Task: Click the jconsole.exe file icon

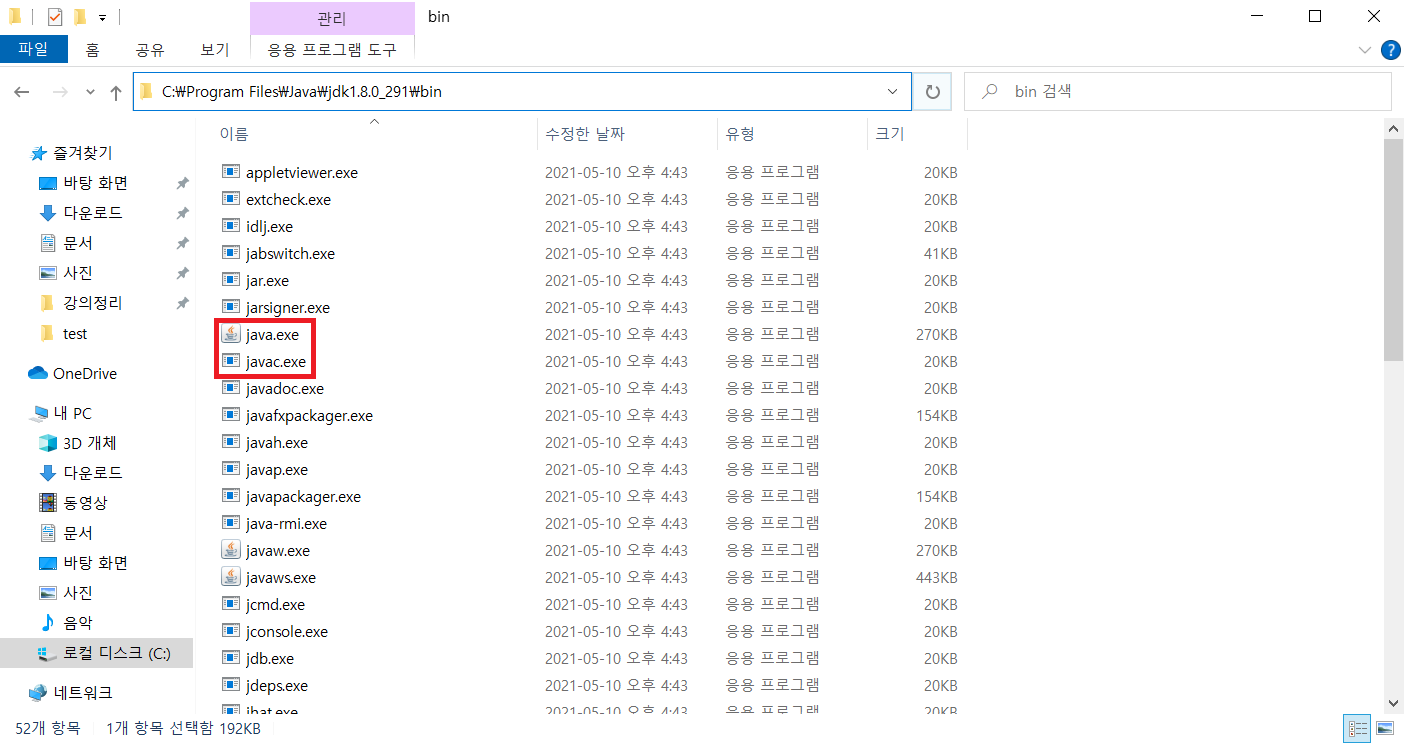Action: coord(231,631)
